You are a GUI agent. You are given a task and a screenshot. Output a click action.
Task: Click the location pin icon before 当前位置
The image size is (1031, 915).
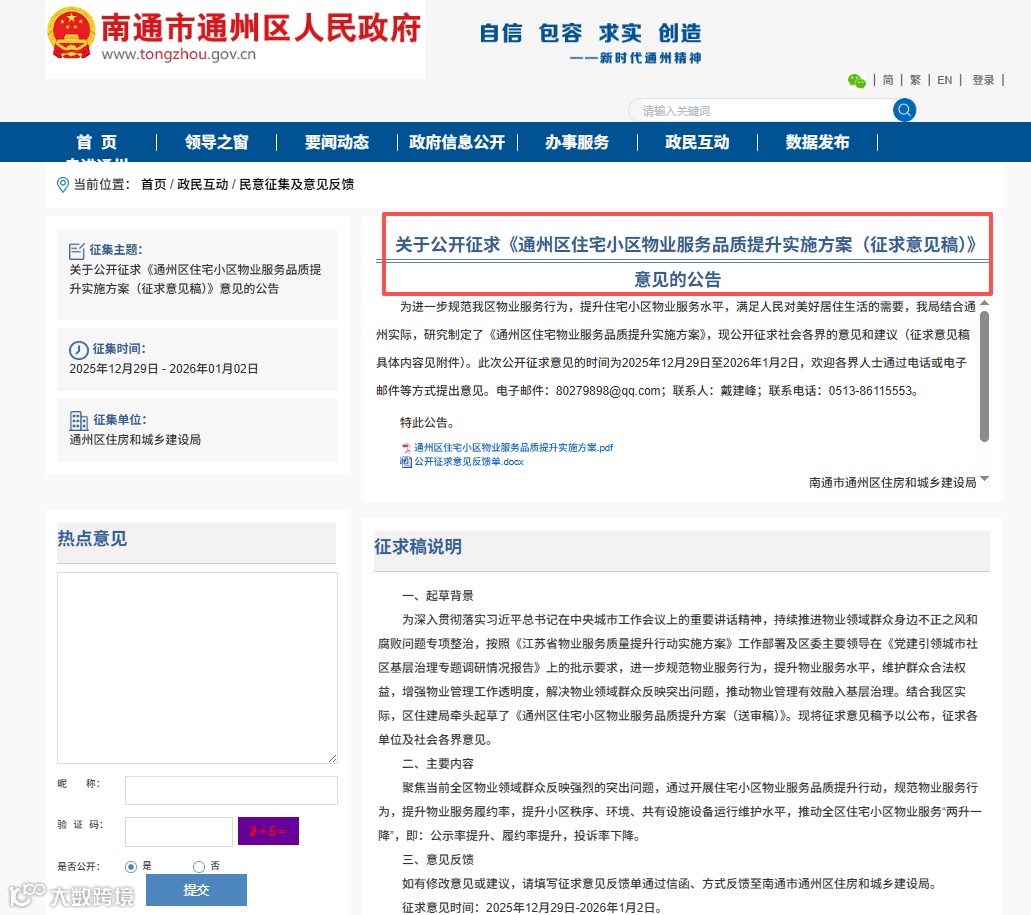[x=62, y=184]
